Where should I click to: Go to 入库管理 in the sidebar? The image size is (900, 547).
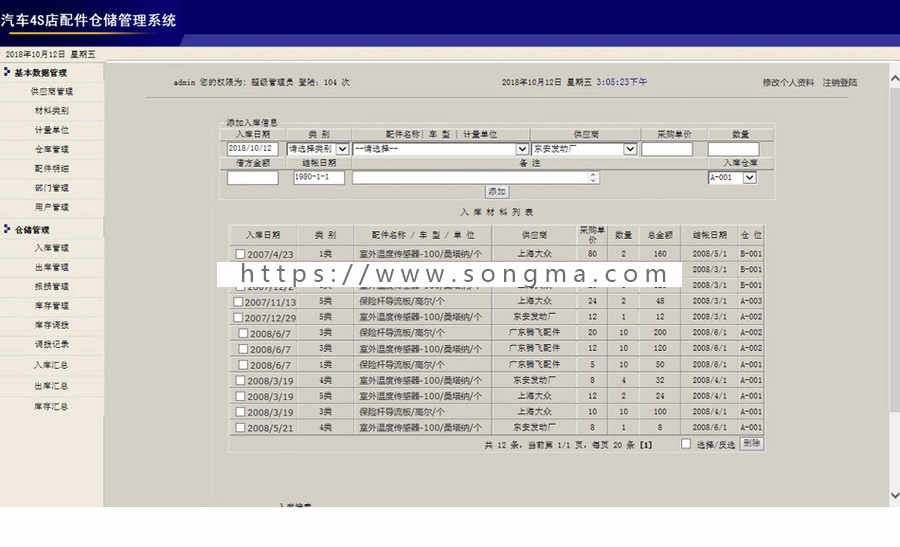[52, 247]
